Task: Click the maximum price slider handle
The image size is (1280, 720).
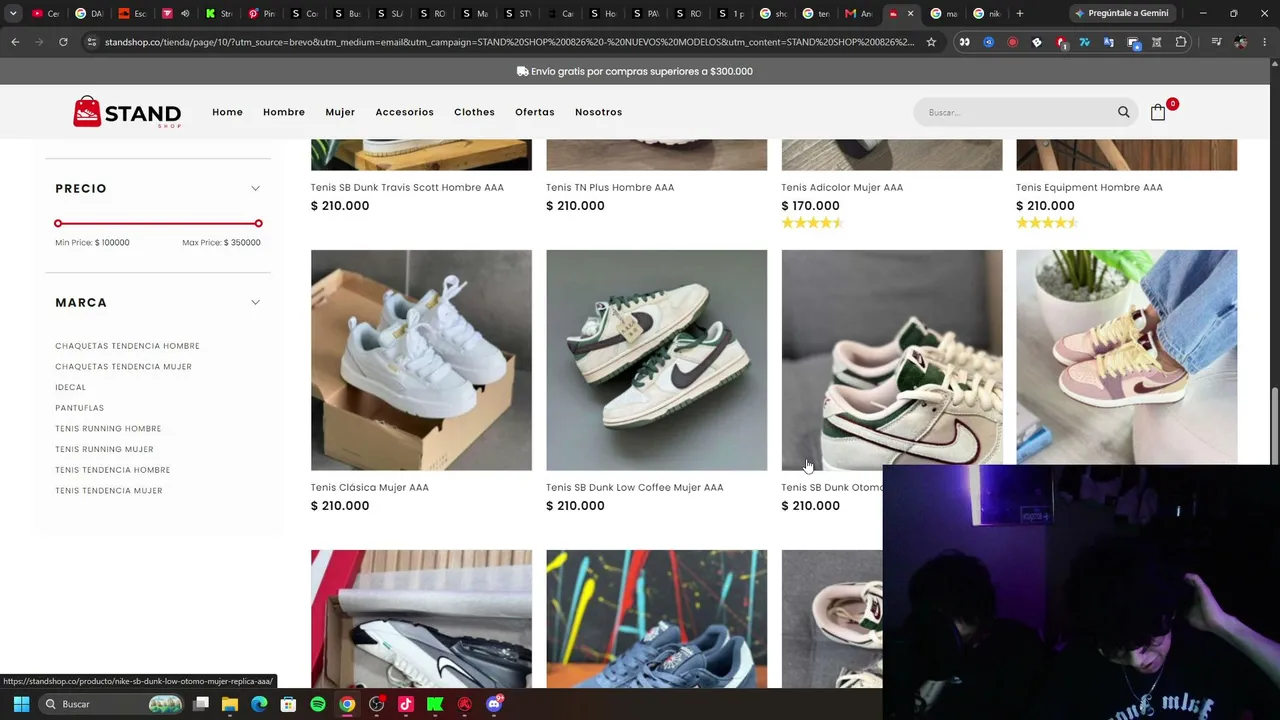Action: point(258,223)
